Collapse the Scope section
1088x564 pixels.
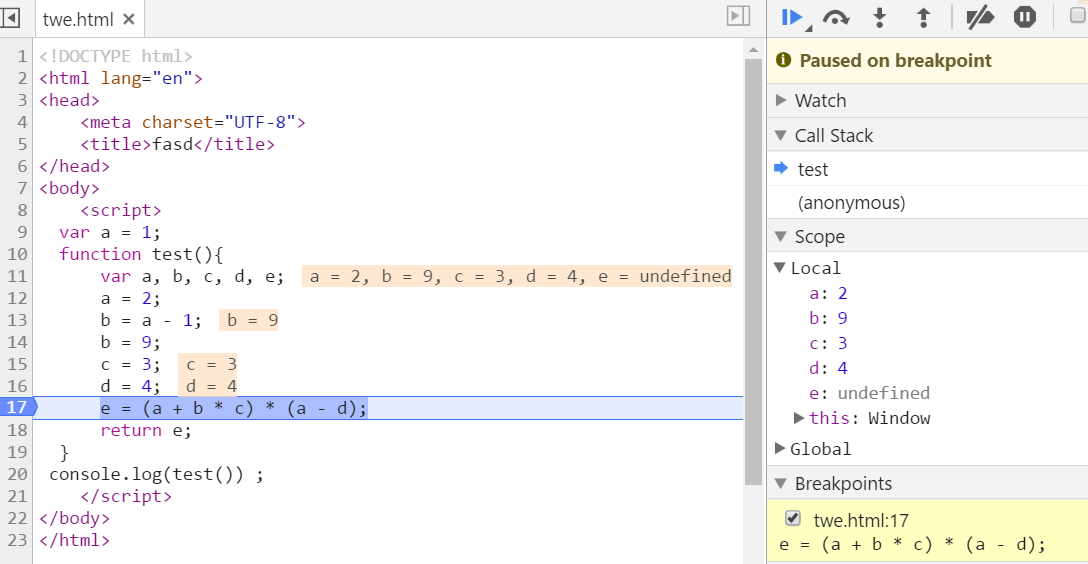click(781, 237)
